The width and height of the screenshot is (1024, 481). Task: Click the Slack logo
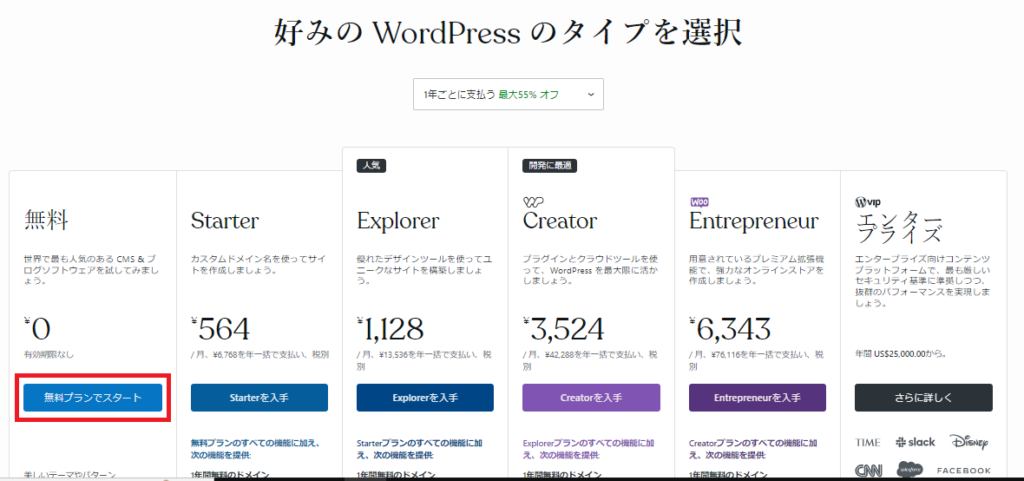[915, 442]
